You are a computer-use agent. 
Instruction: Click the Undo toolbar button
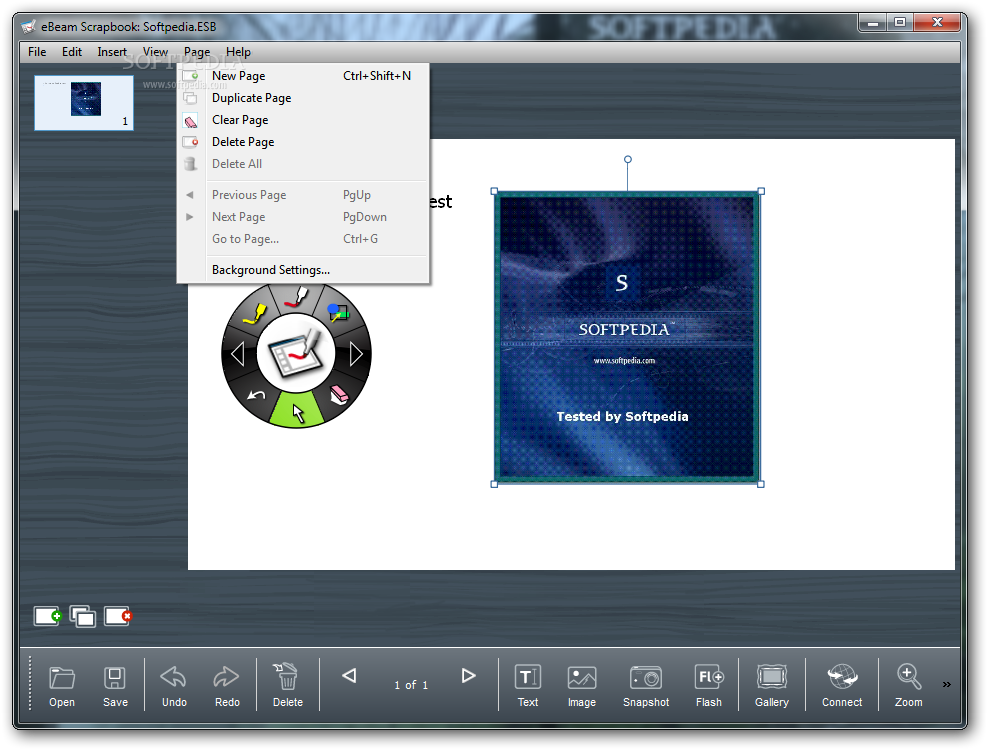[x=174, y=686]
